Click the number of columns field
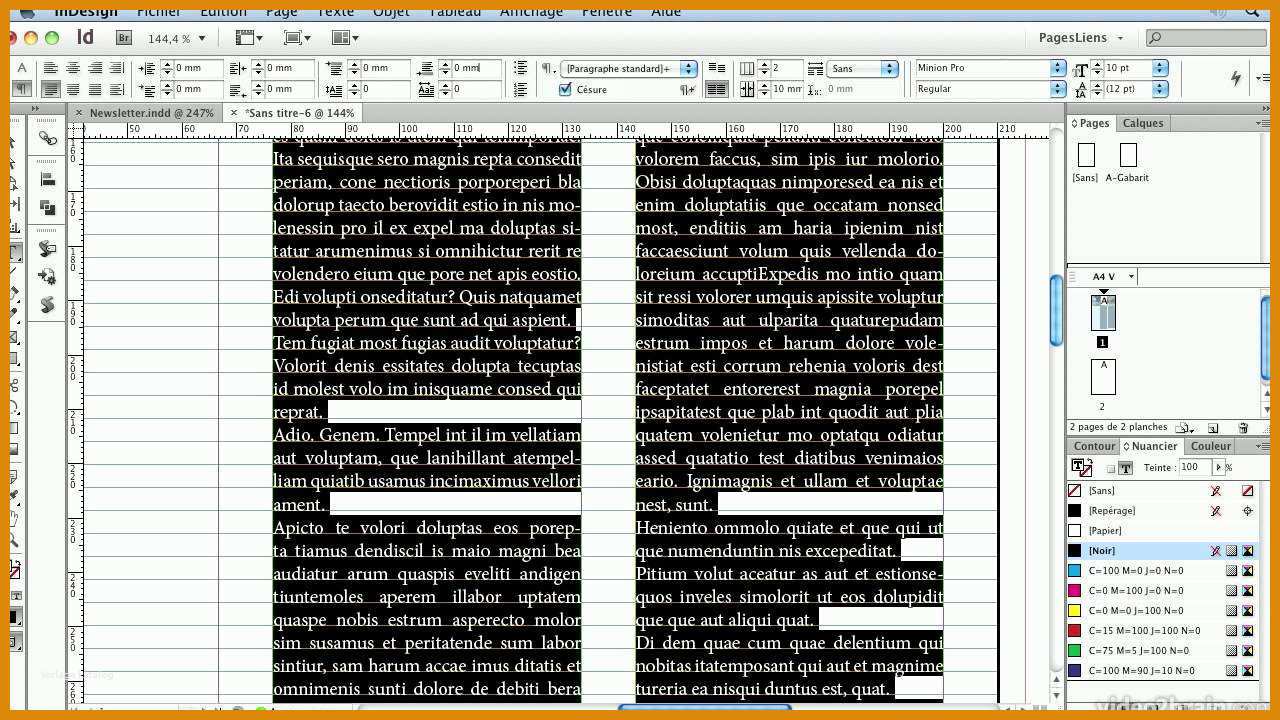The width and height of the screenshot is (1280, 720). [x=785, y=68]
